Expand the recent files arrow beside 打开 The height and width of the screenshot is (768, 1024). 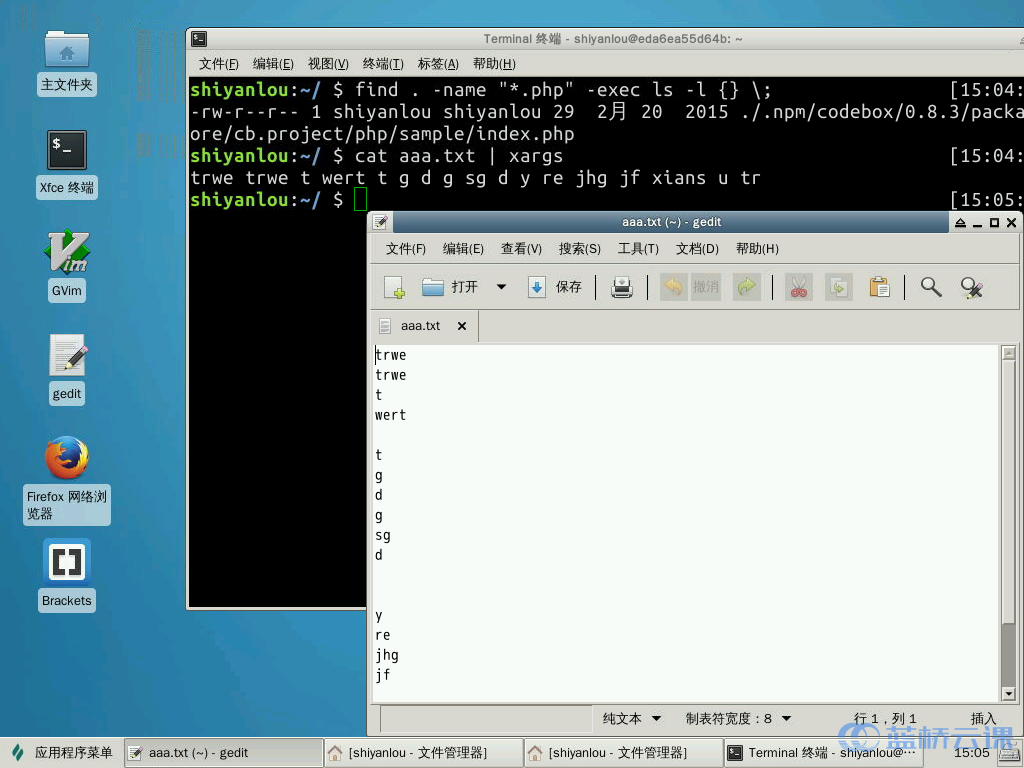tap(501, 287)
